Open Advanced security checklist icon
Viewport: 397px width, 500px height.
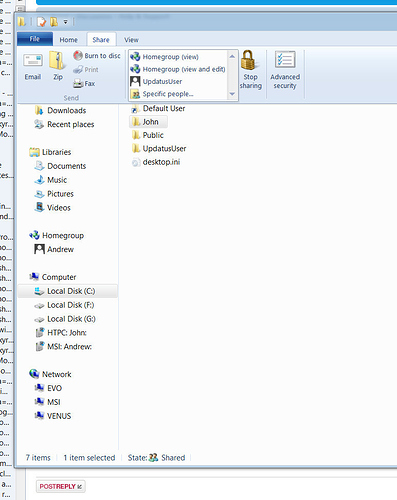[x=285, y=60]
